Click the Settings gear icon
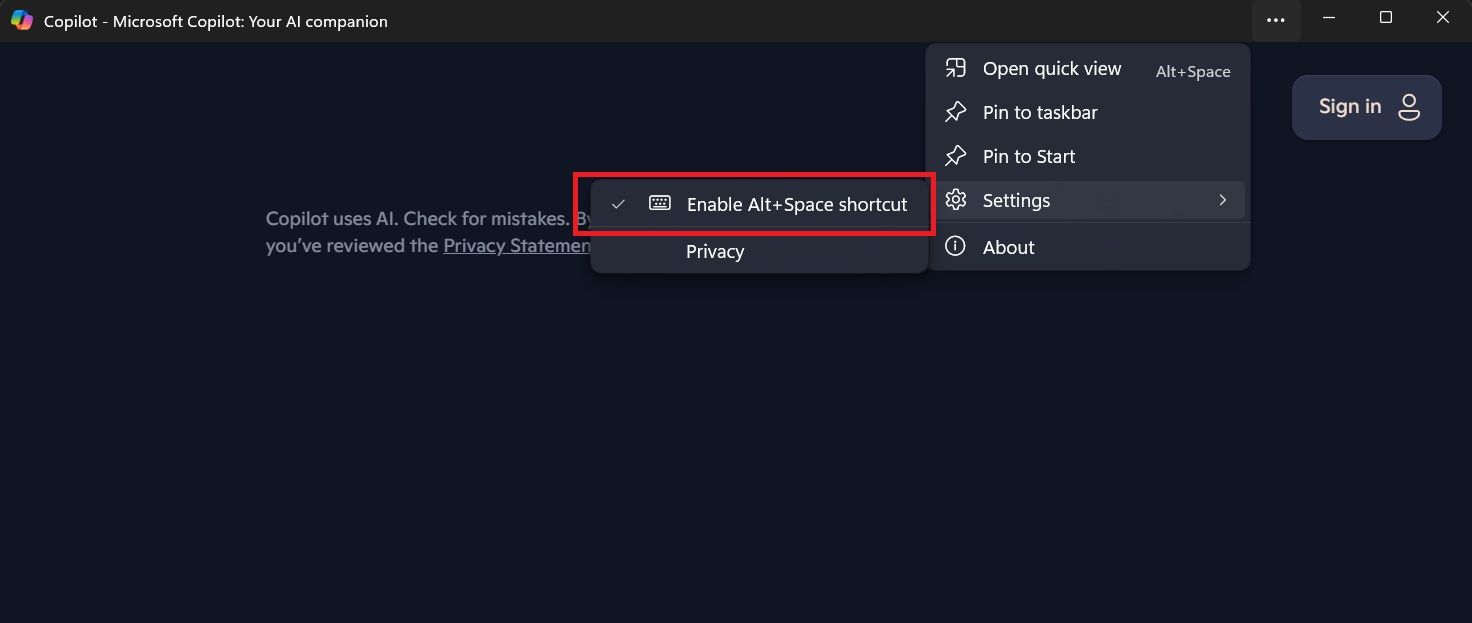This screenshot has width=1472, height=623. click(956, 200)
